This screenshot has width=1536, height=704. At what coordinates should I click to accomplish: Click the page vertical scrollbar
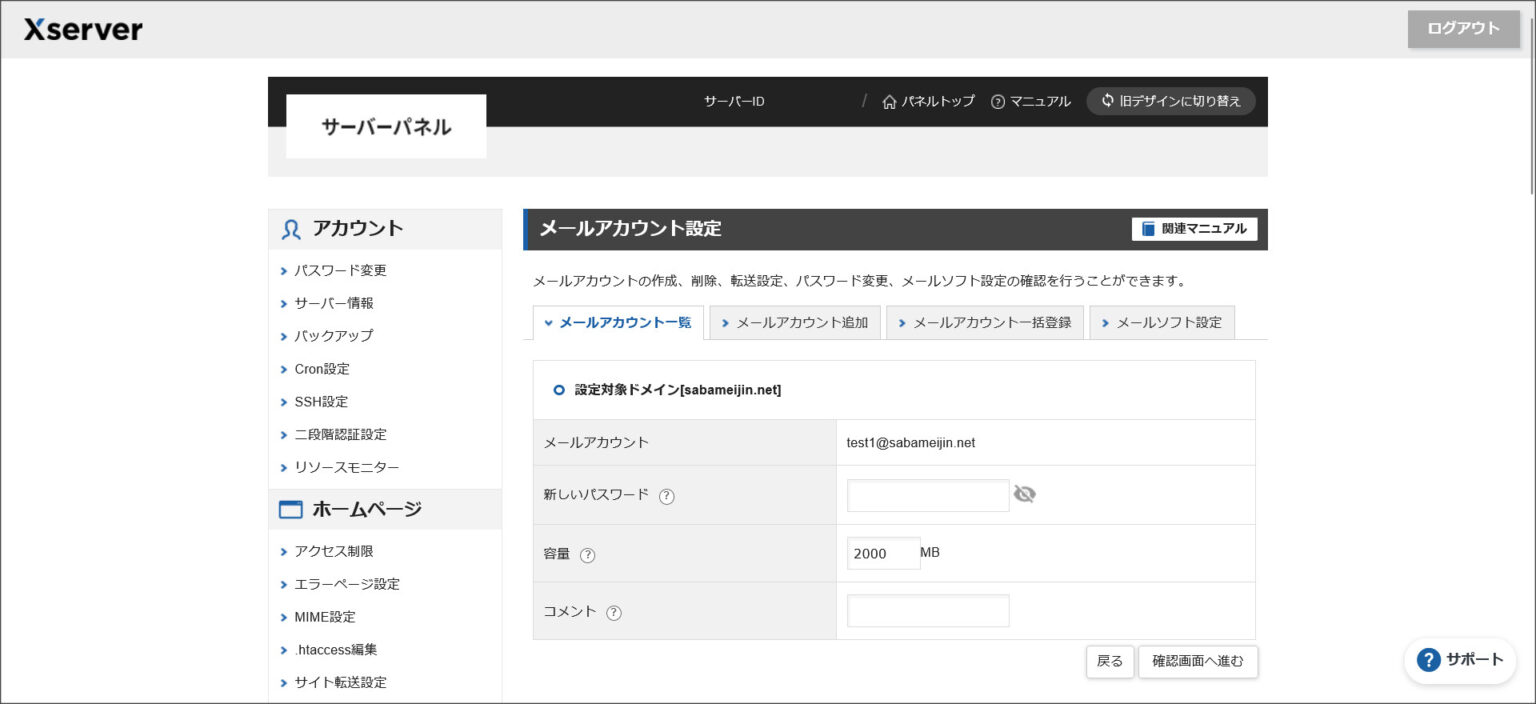coord(1531,100)
